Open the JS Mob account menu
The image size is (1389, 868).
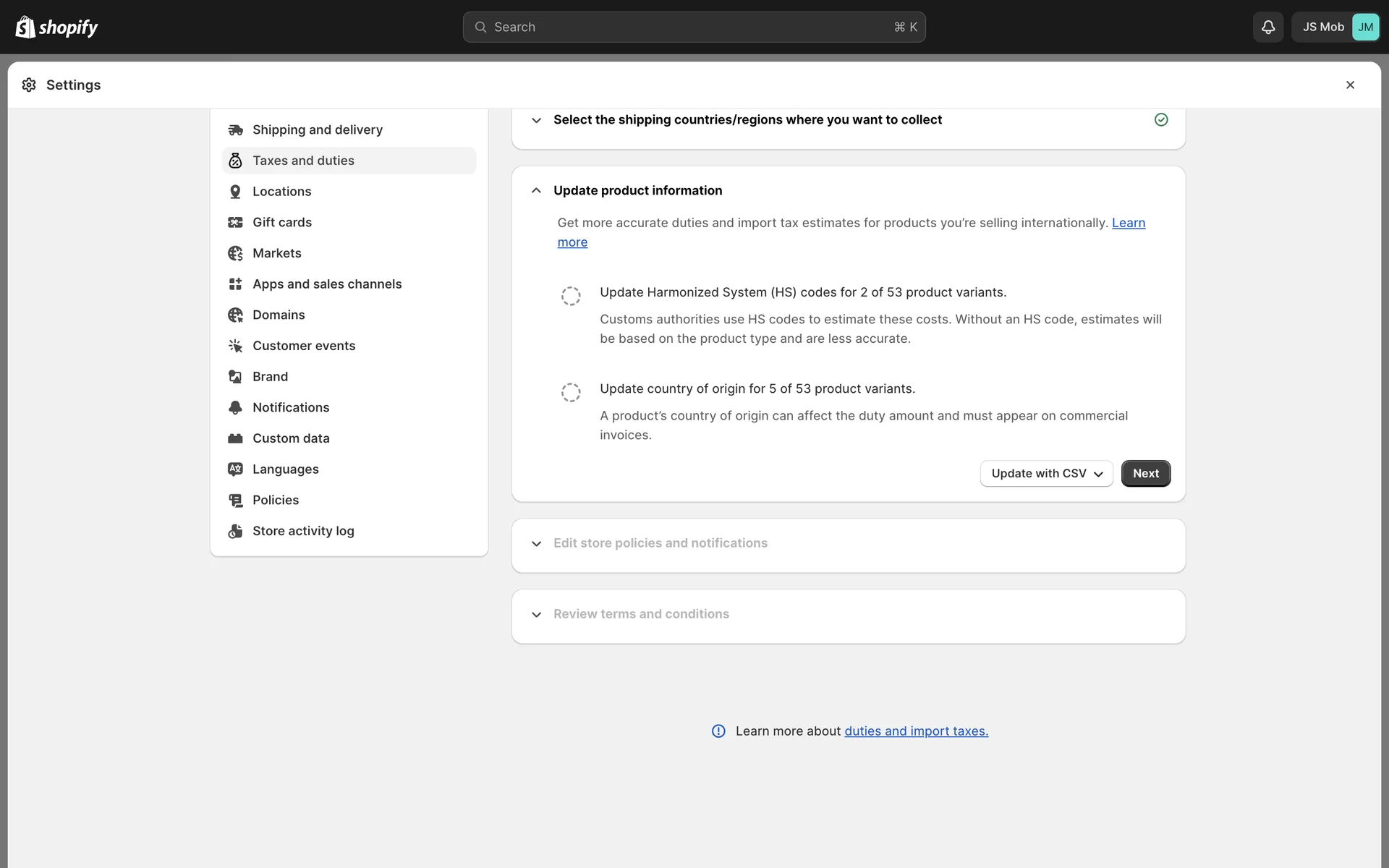tap(1335, 27)
